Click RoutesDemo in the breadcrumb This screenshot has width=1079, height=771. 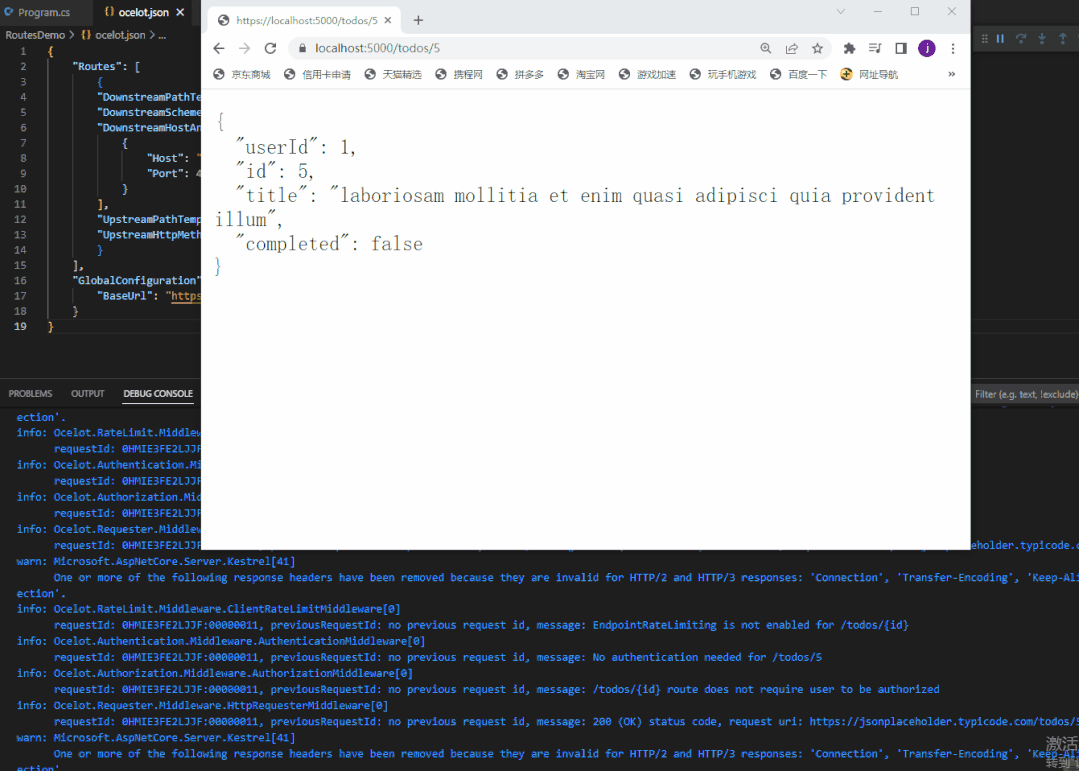pos(35,35)
